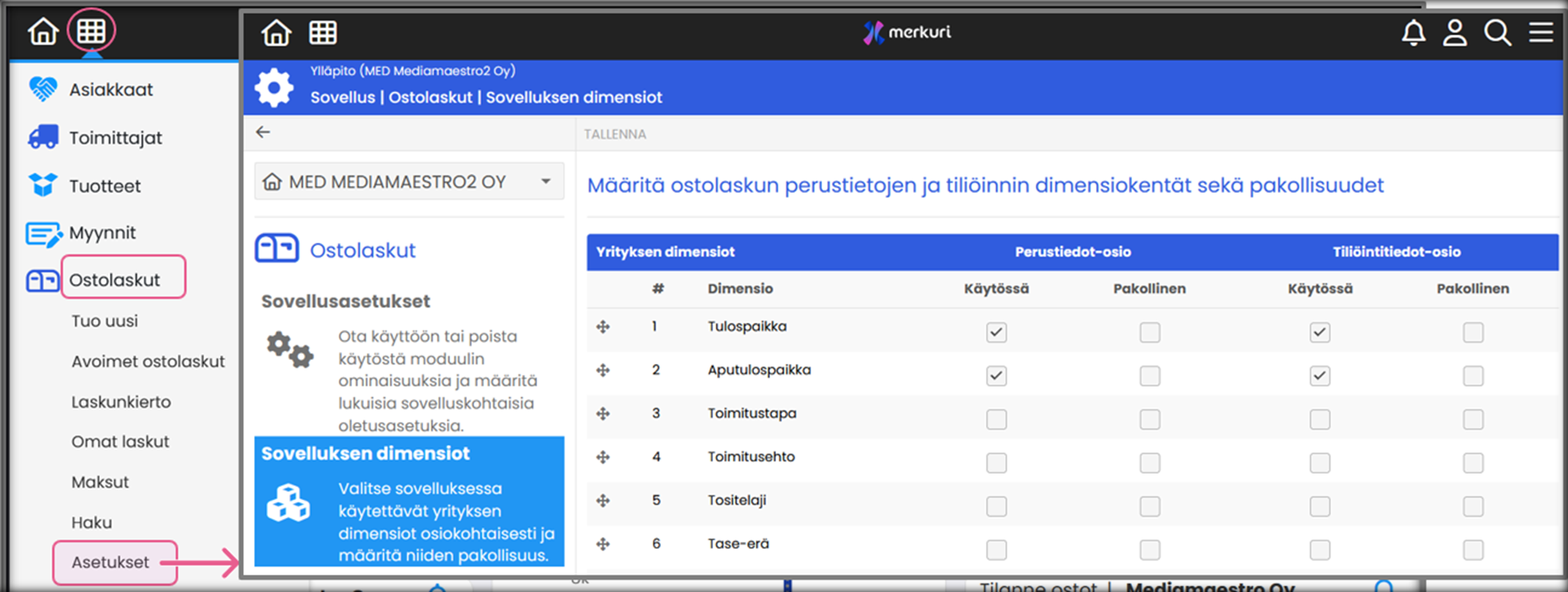Screen dimensions: 1568x592
Task: Click the drag handle for Tulospaikka row
Action: [x=603, y=327]
